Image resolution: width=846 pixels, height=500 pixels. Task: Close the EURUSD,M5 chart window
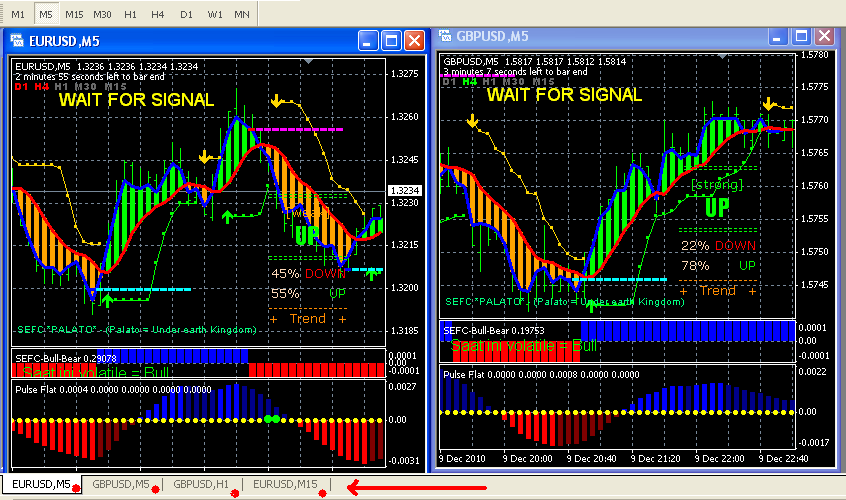coord(414,41)
